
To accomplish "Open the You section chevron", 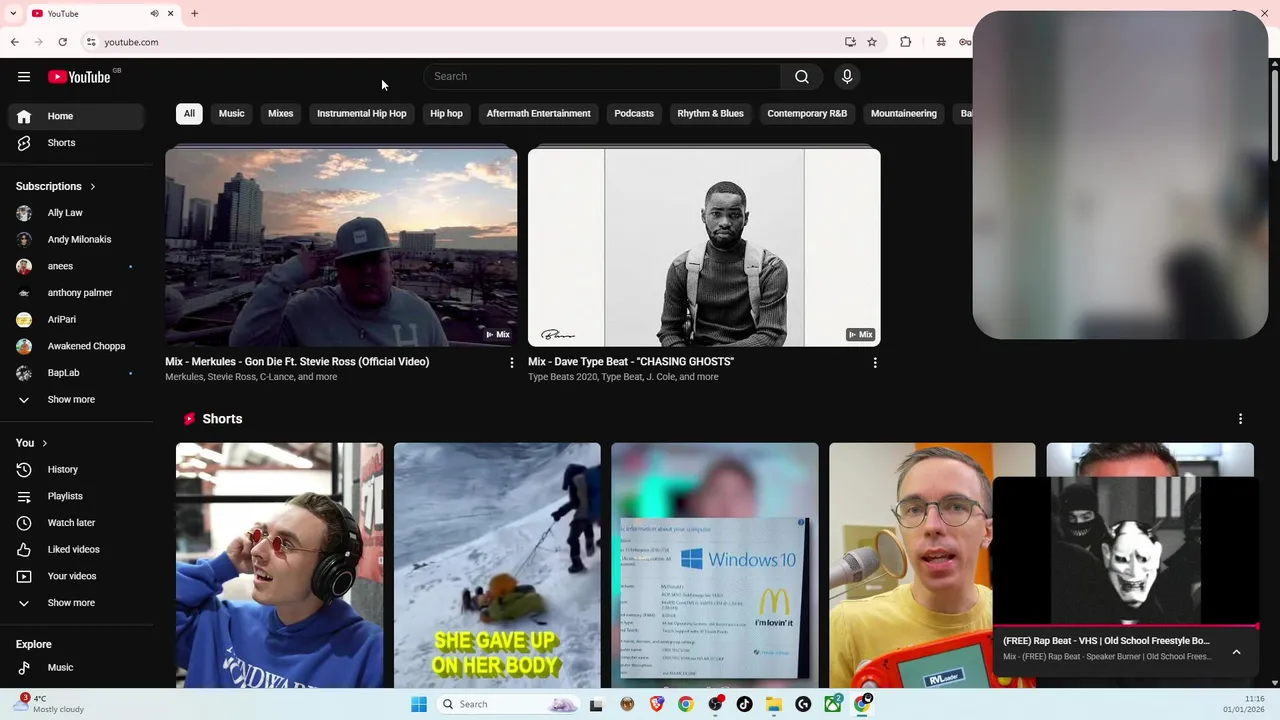I will [x=44, y=443].
